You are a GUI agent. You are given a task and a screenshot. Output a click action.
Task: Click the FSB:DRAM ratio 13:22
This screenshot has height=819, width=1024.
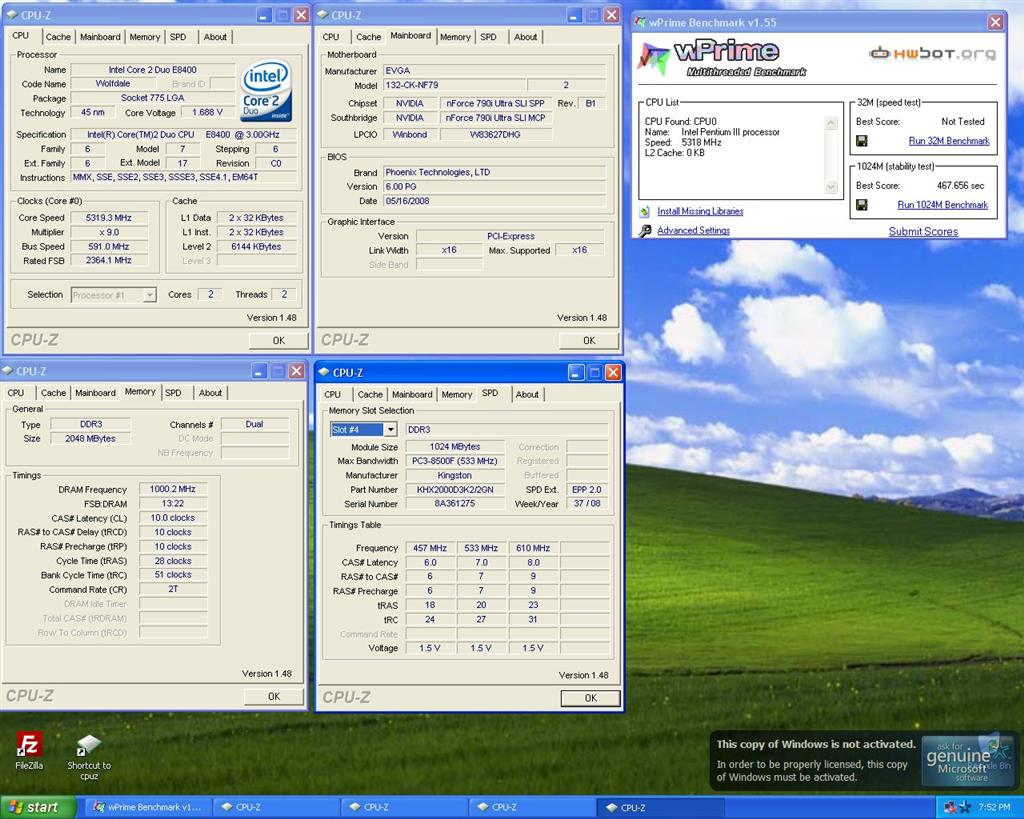[x=172, y=504]
